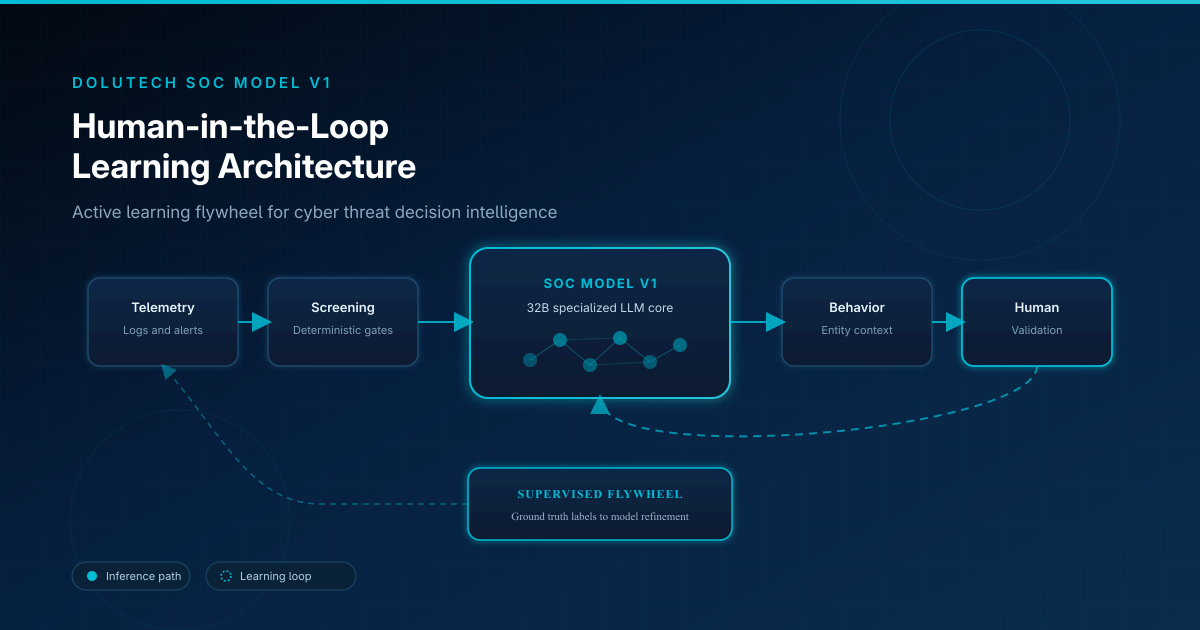1200x630 pixels.
Task: Click the 'Validation' caption under Human
Action: pyautogui.click(x=1037, y=330)
